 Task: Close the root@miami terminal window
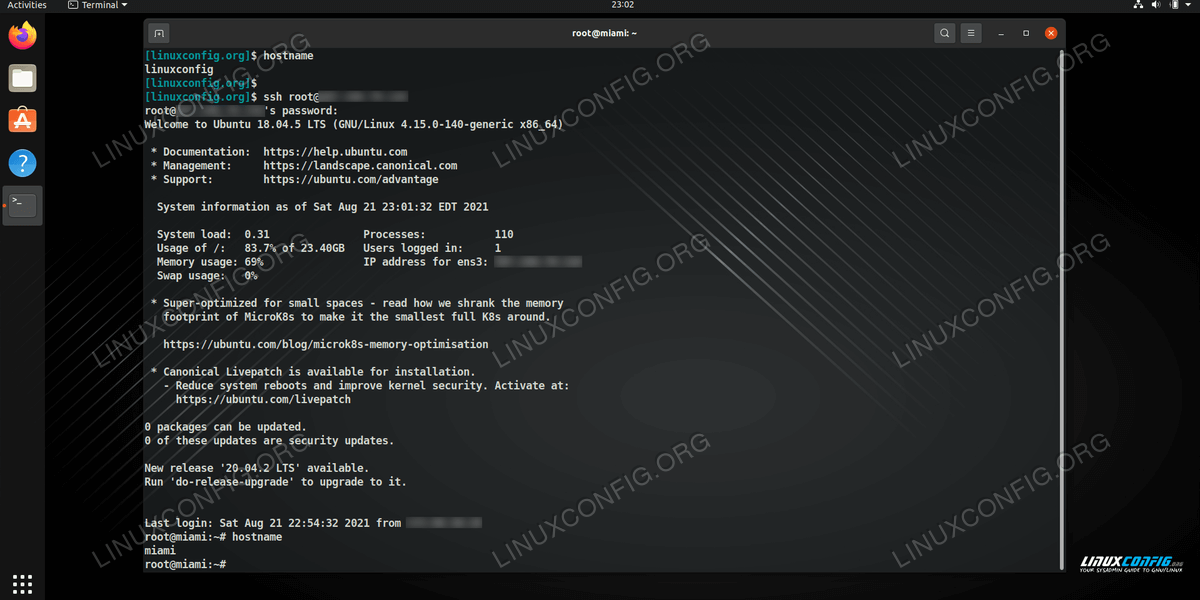point(1051,33)
